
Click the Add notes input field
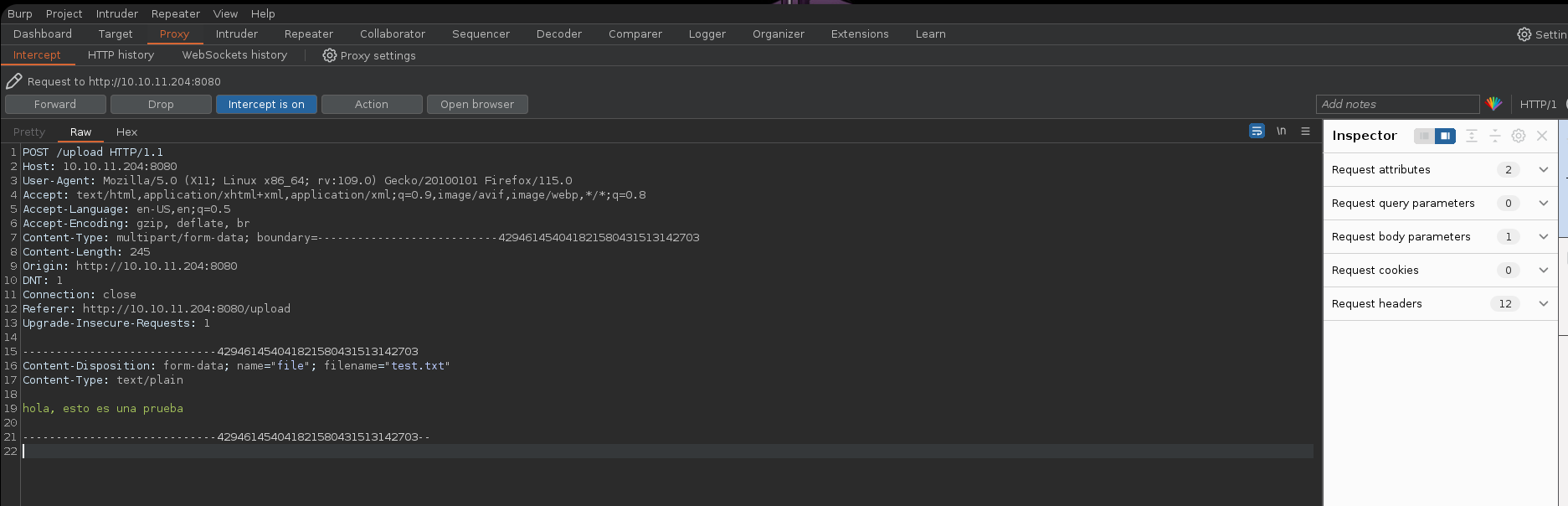point(1396,104)
